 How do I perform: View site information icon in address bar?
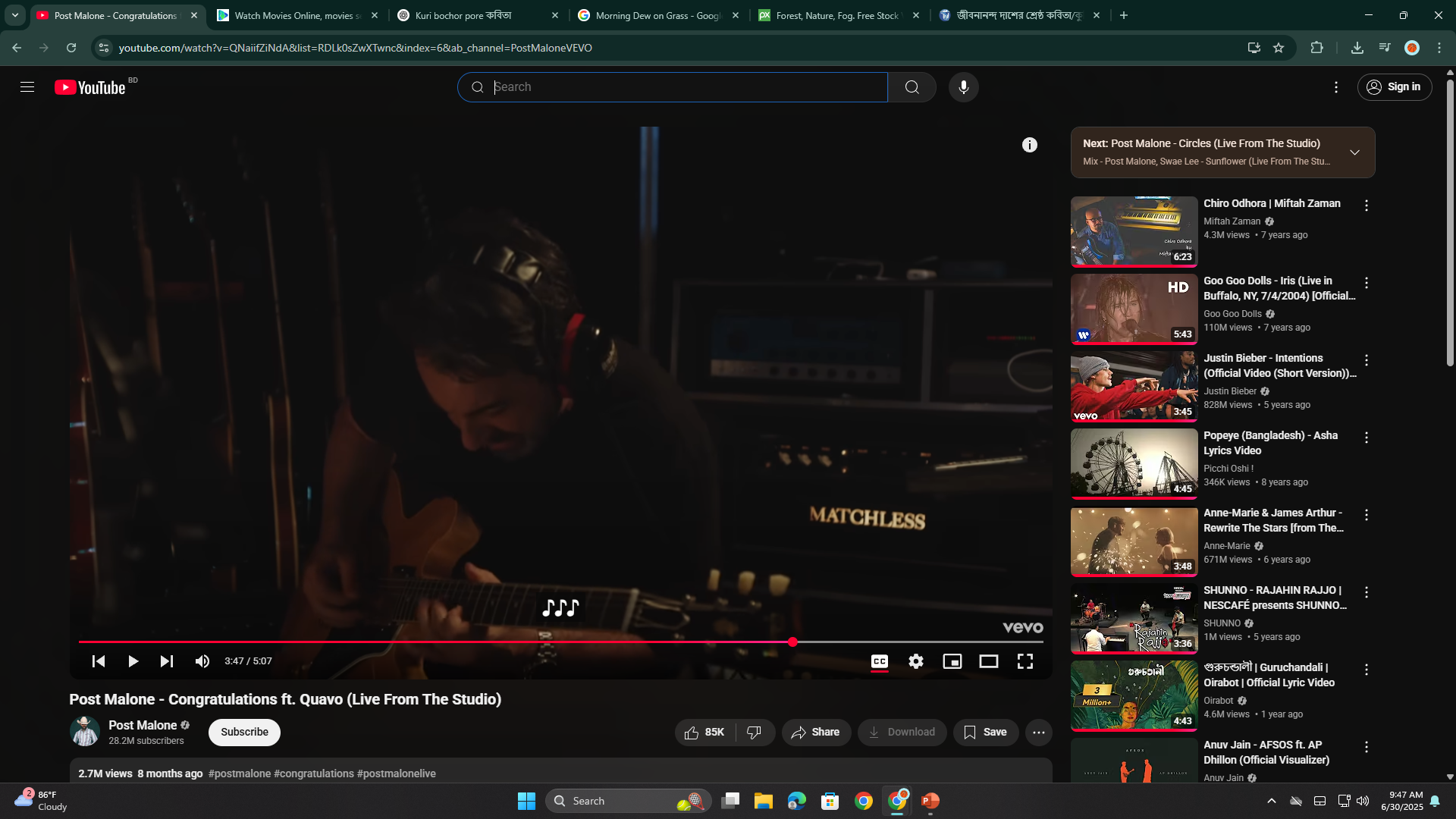(104, 48)
